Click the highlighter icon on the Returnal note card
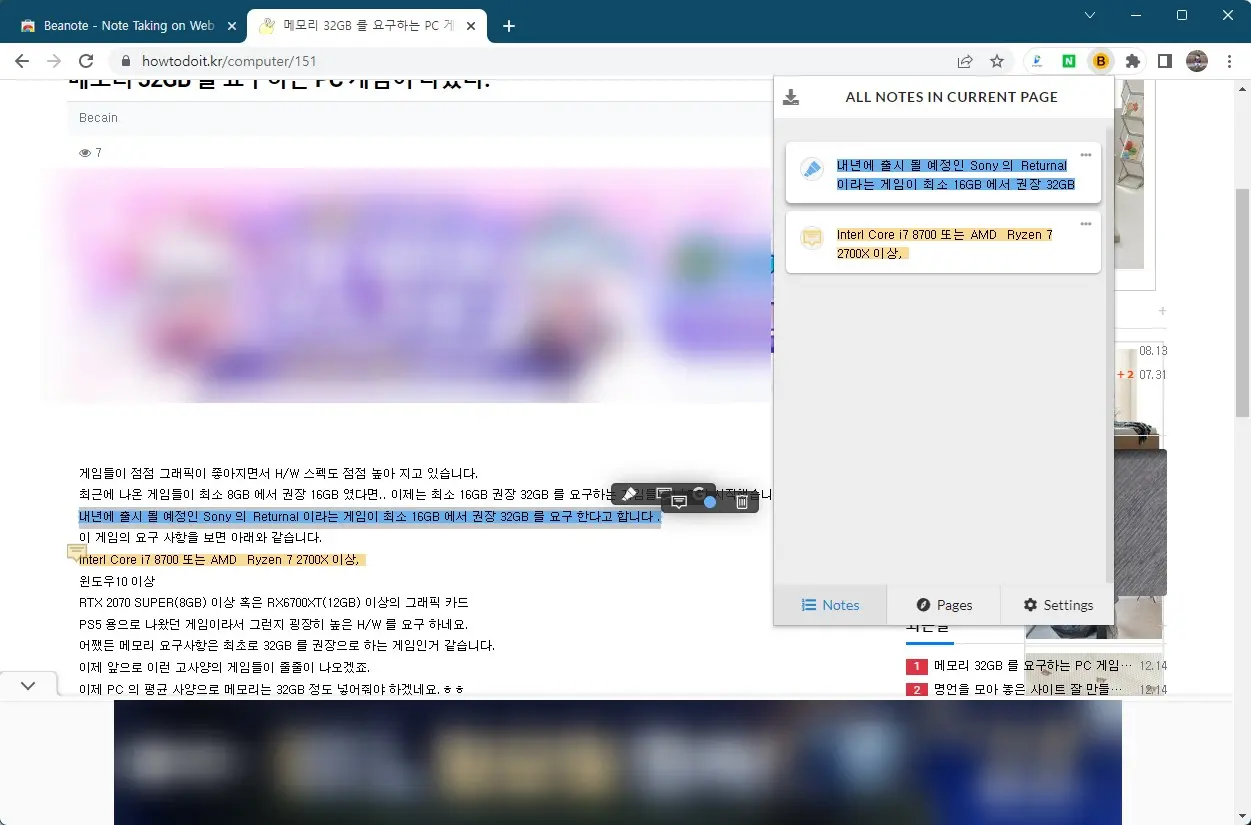 (810, 169)
